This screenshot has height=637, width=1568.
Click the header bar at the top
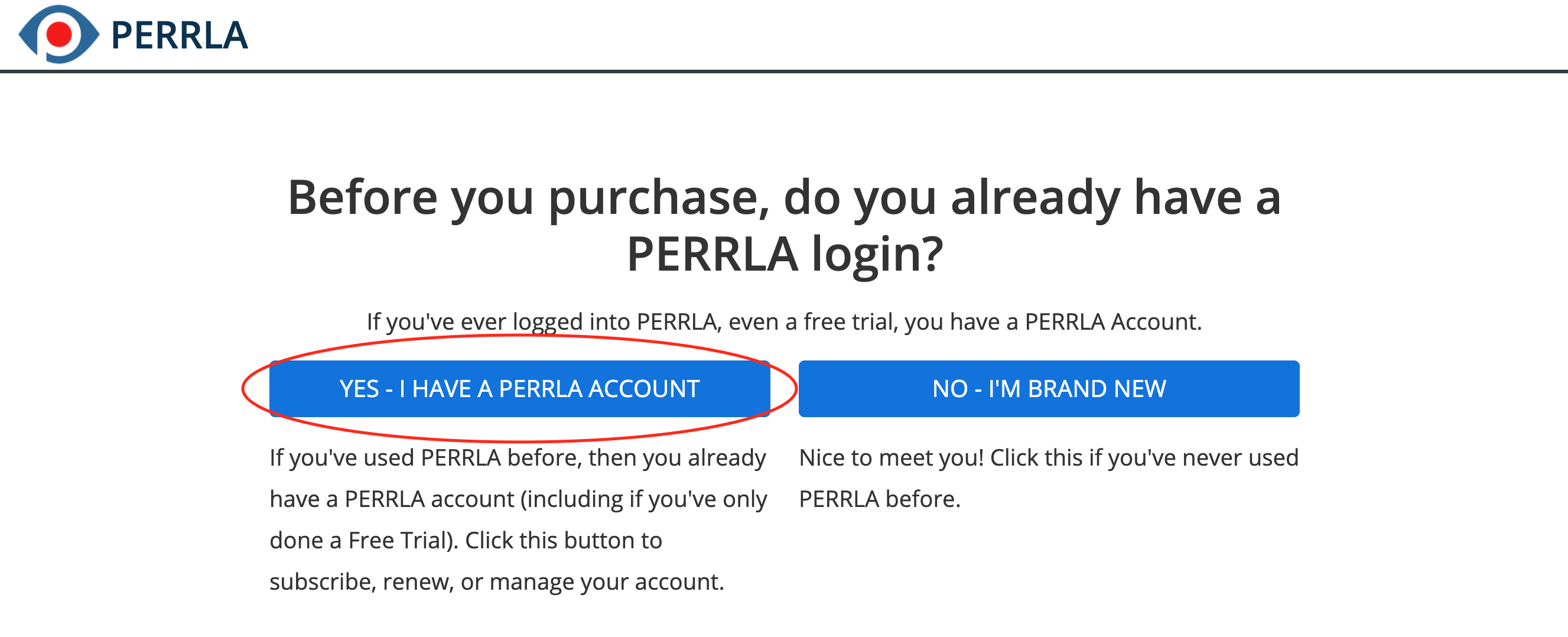tap(784, 37)
